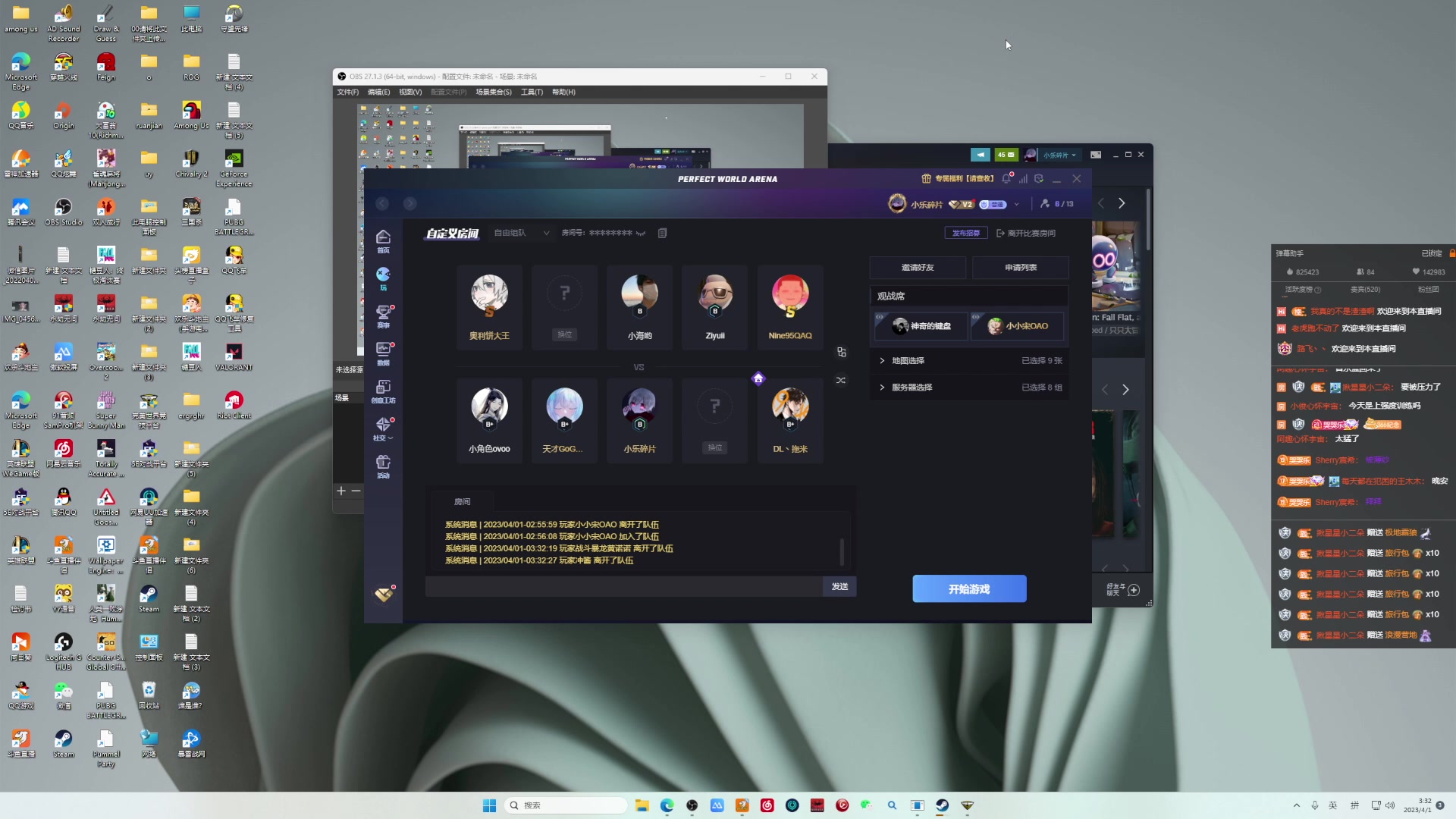Click the diamond badge icon at sidebar bottom
This screenshot has height=819, width=1456.
tap(384, 594)
